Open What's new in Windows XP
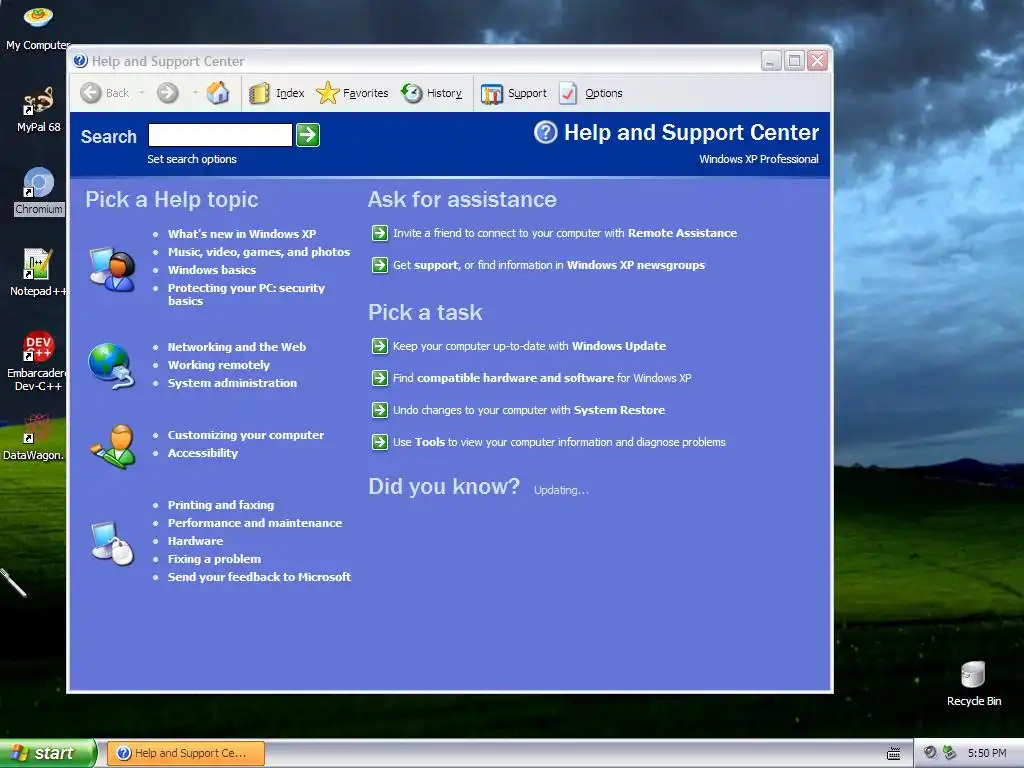1024x768 pixels. click(x=242, y=234)
